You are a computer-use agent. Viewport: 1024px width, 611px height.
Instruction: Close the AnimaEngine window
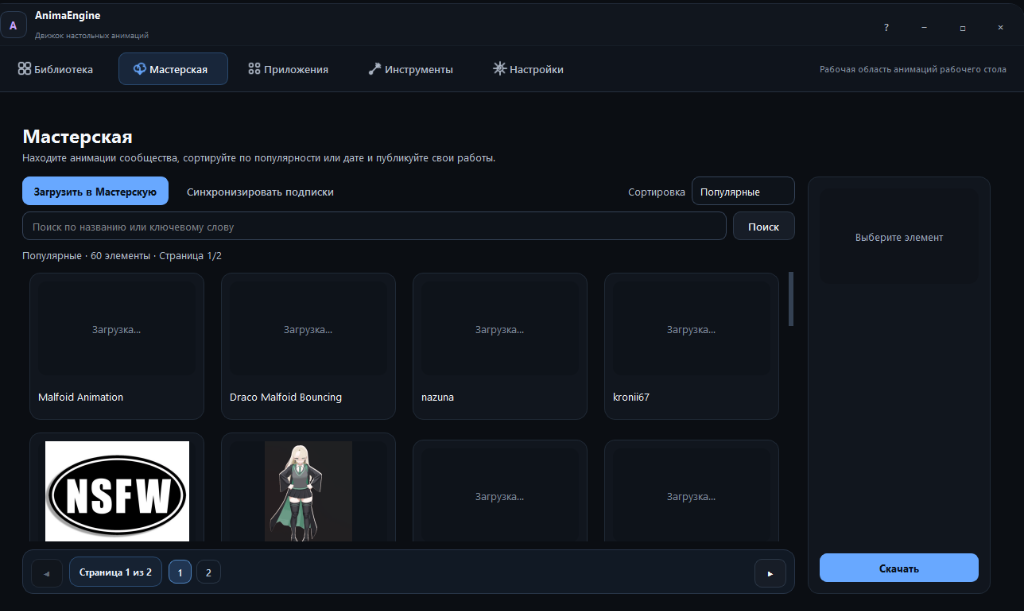tap(1000, 27)
